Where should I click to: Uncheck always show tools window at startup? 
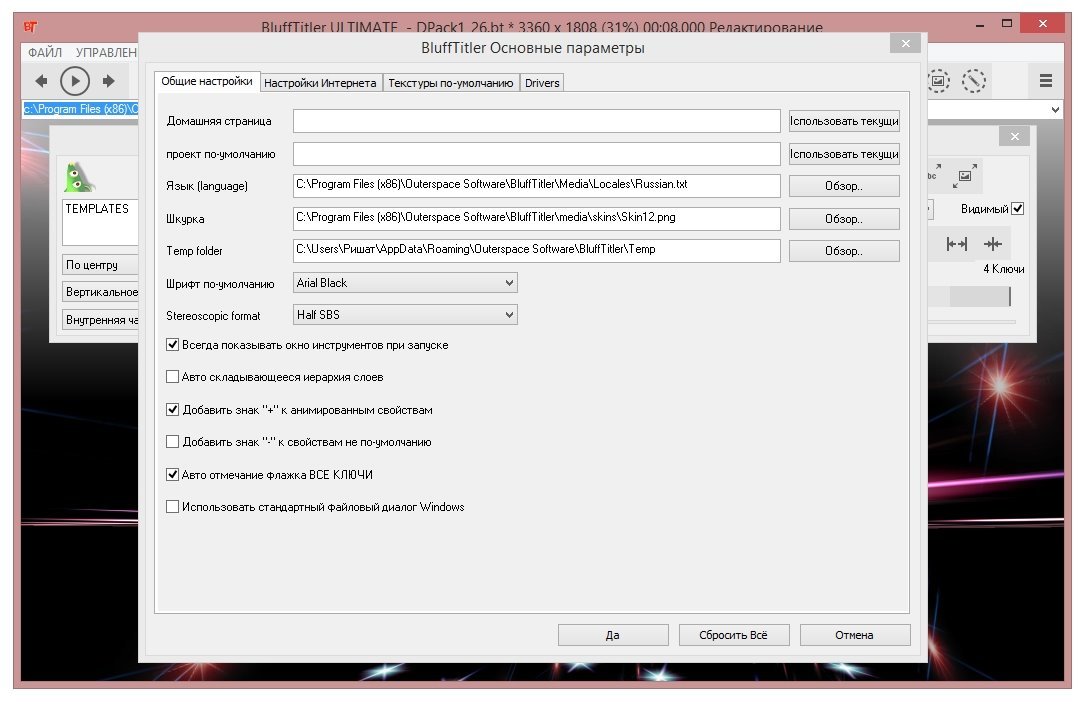(172, 345)
